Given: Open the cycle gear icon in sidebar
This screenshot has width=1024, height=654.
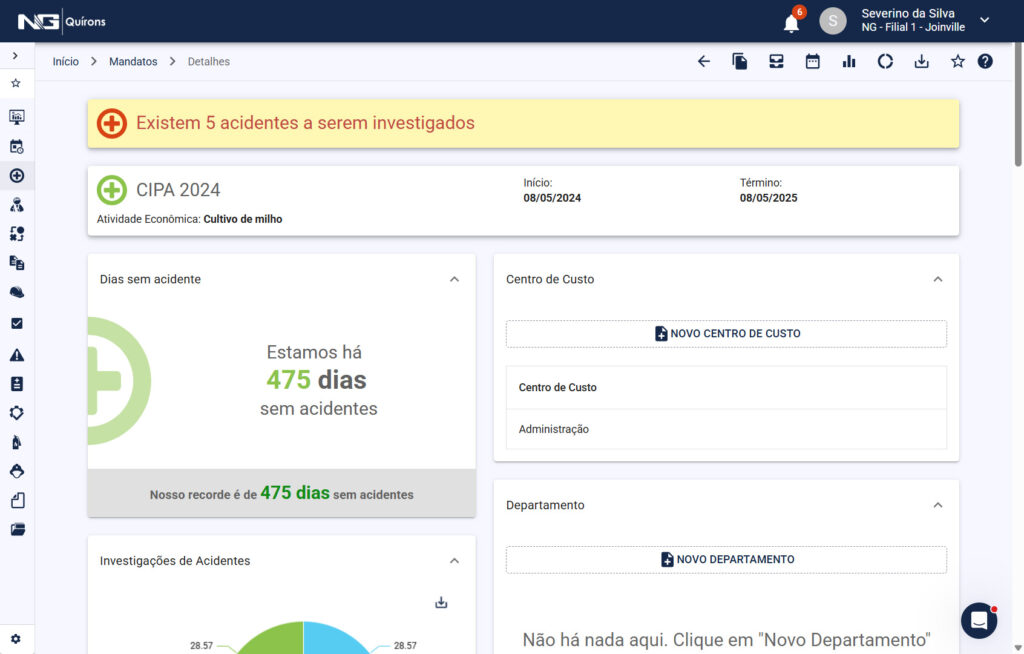Looking at the screenshot, I should tap(17, 413).
